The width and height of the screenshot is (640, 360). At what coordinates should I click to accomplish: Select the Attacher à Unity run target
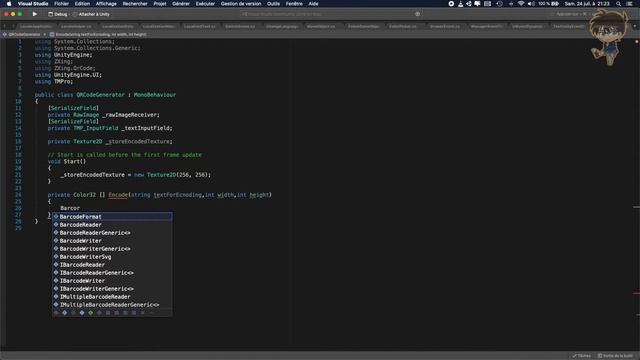[91, 14]
